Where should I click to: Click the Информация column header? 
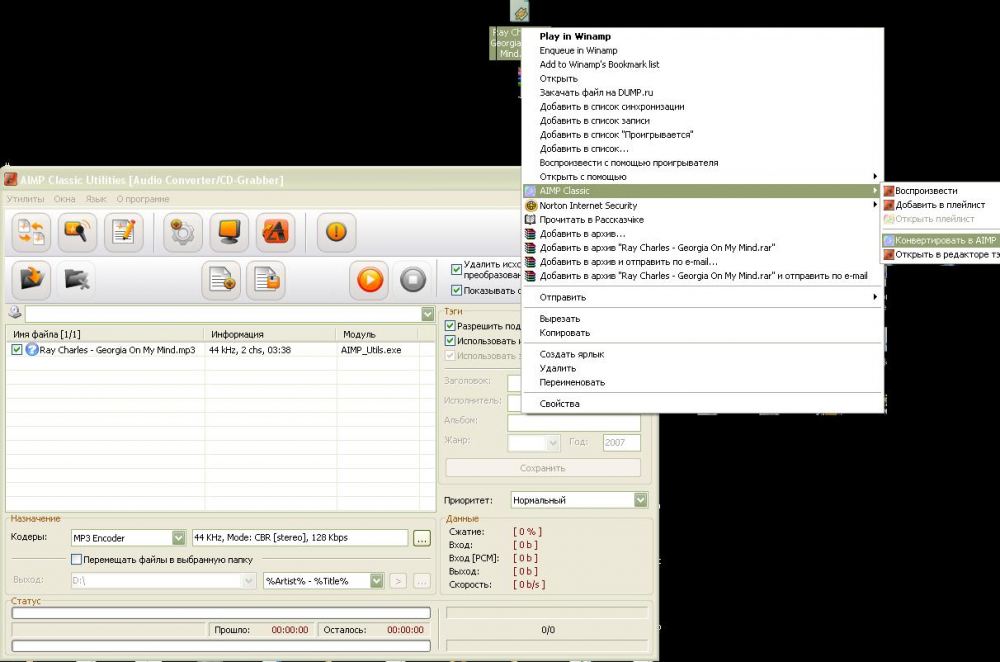(x=270, y=334)
